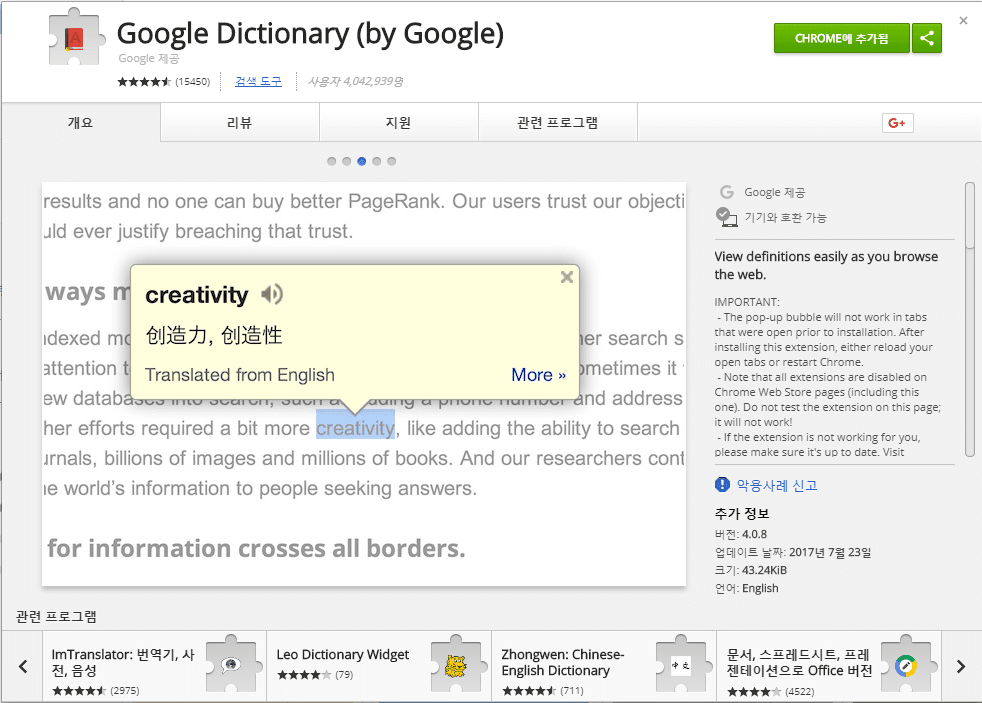
Task: Click the language value English
Action: pos(760,588)
